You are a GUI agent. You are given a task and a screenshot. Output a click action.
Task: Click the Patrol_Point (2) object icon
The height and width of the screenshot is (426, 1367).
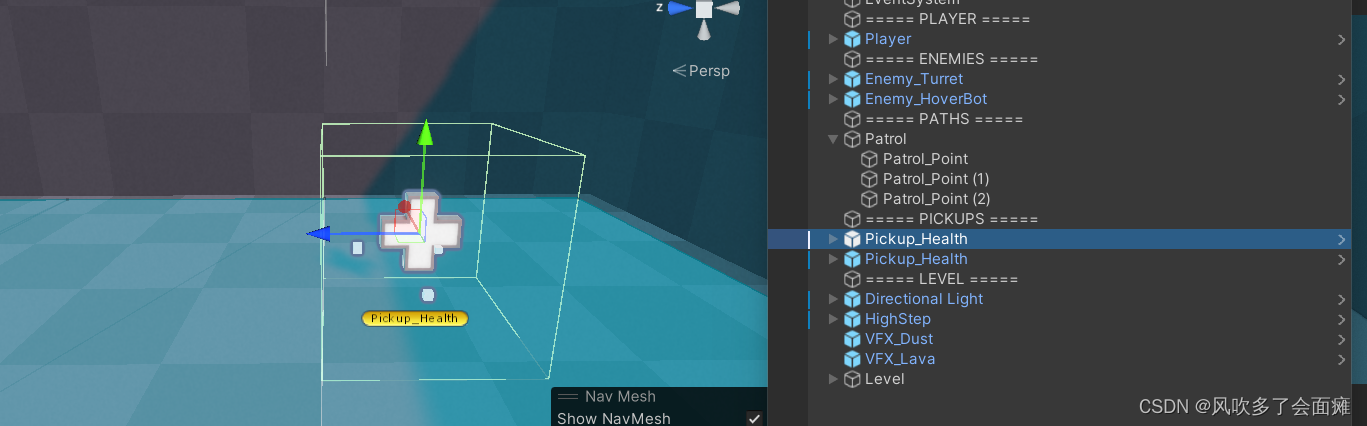(x=869, y=199)
